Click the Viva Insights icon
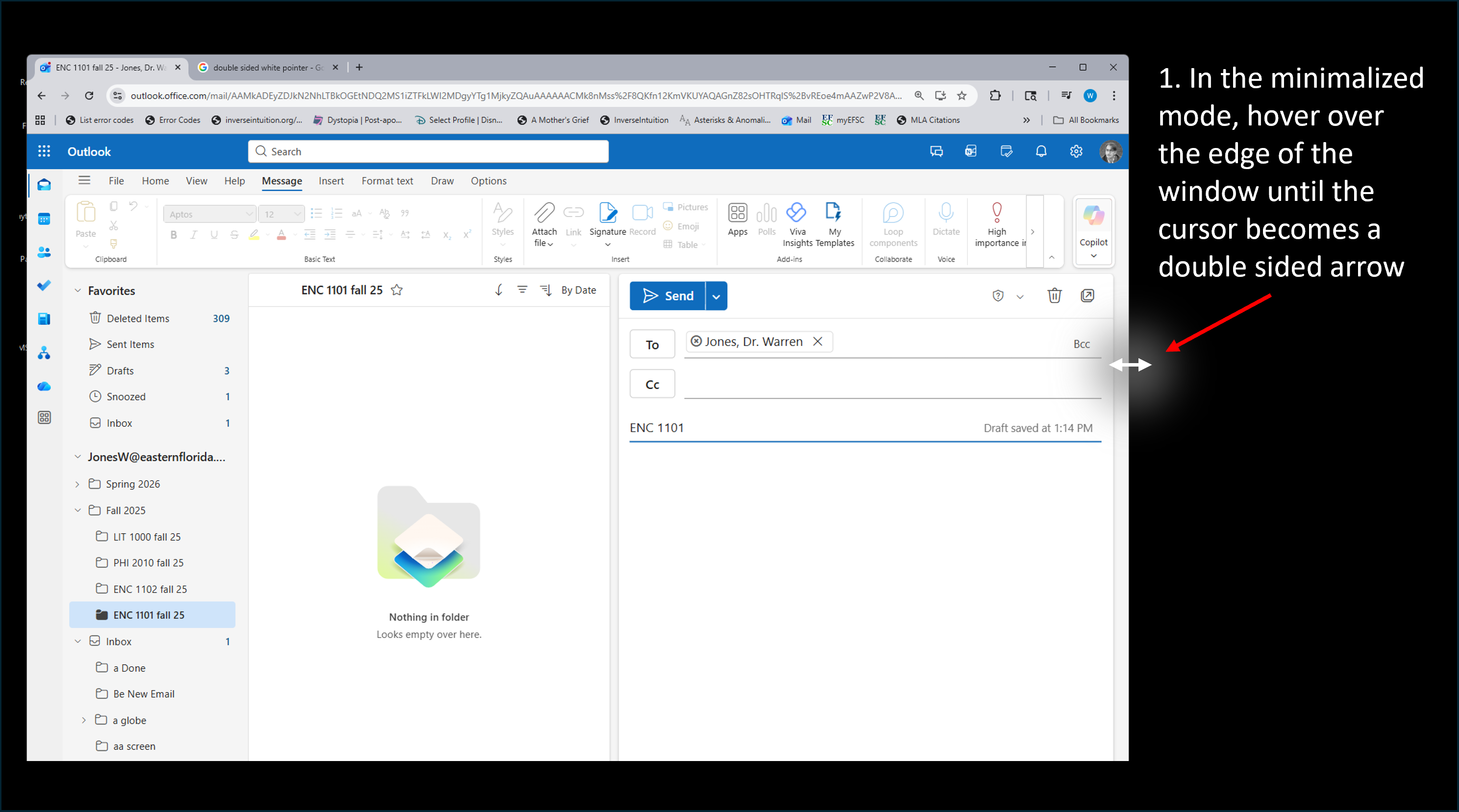 (x=796, y=214)
